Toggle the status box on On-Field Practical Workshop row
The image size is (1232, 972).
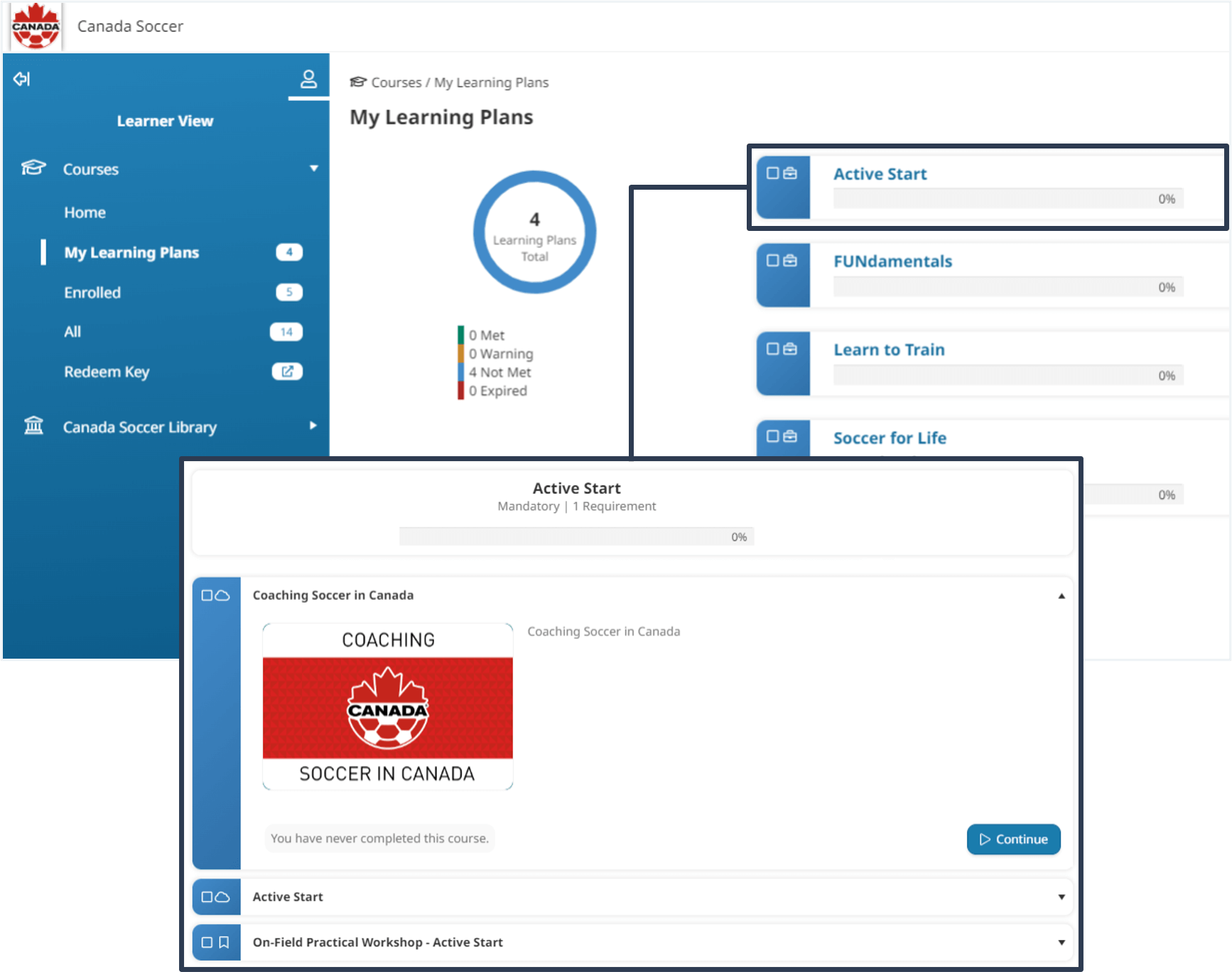point(207,942)
